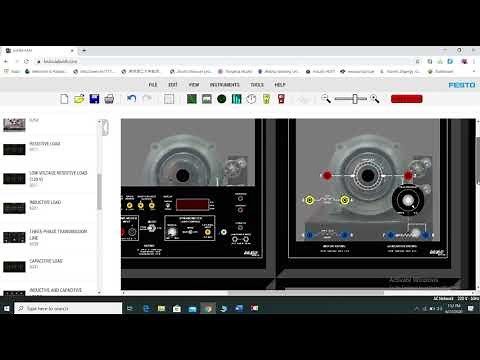Click the greyed-out redo arrow
The image size is (480, 360).
click(x=147, y=99)
